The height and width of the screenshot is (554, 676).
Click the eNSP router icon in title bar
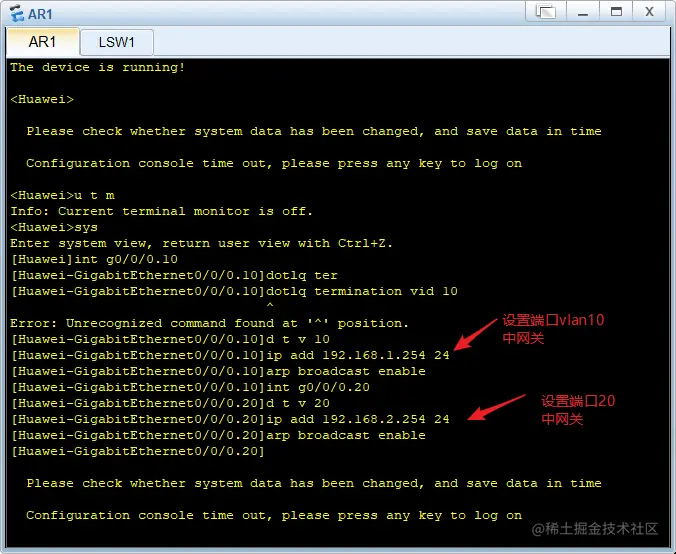pos(17,13)
